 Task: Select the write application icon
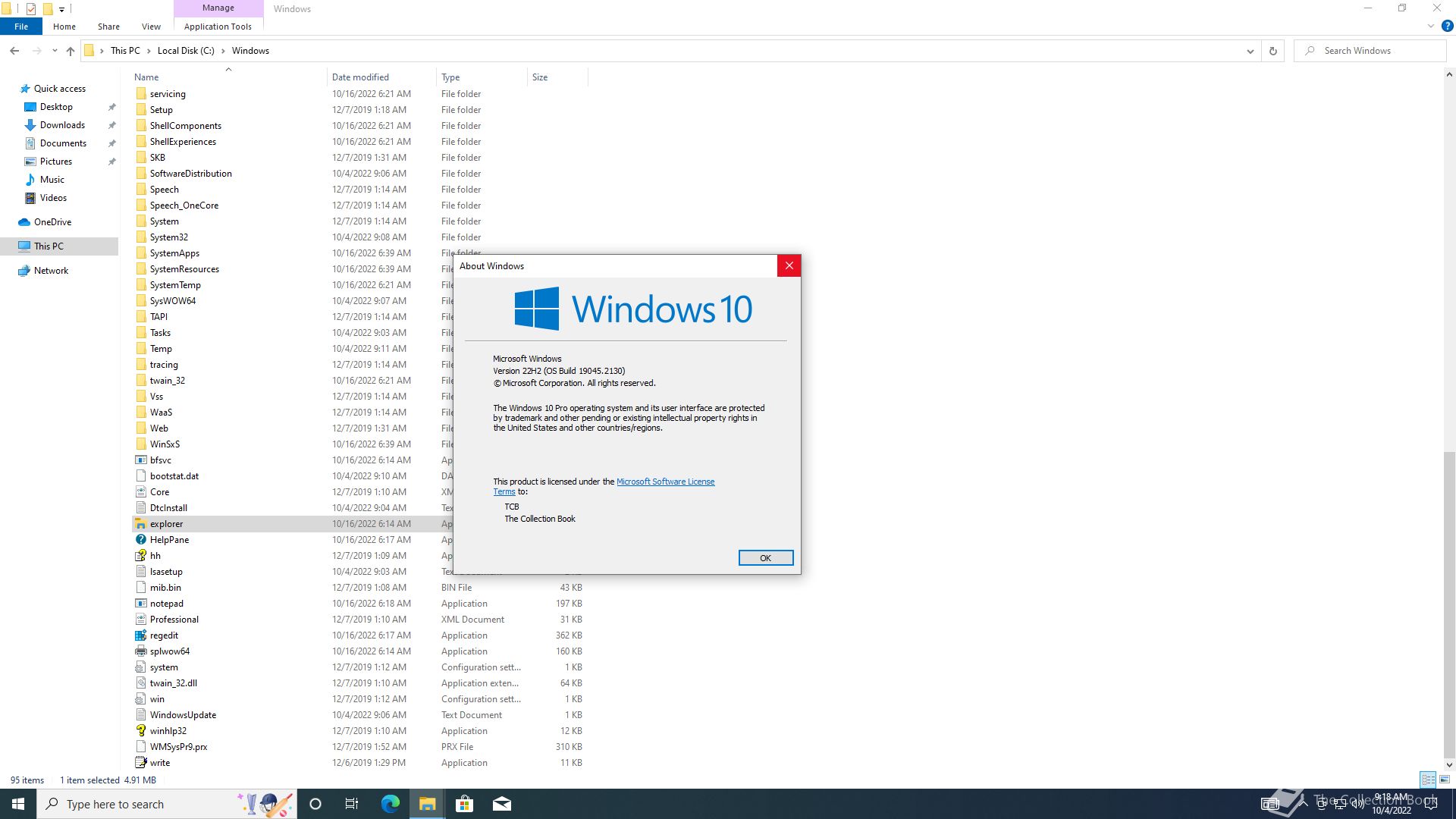coord(140,763)
